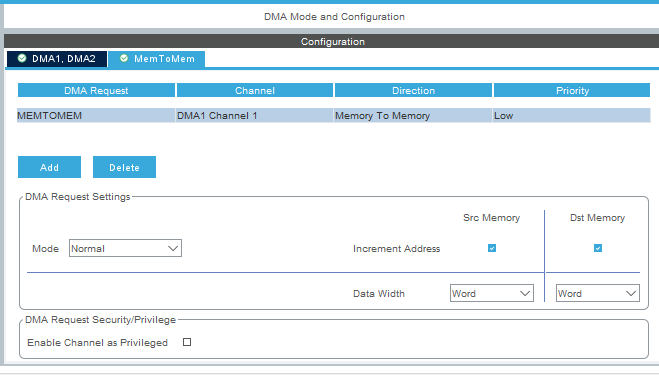Screen dimensions: 659x375
Task: Click the Add button
Action: [50, 167]
